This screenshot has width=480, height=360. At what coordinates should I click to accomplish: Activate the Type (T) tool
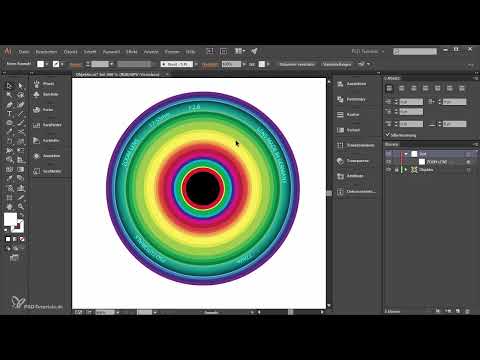[x=9, y=114]
